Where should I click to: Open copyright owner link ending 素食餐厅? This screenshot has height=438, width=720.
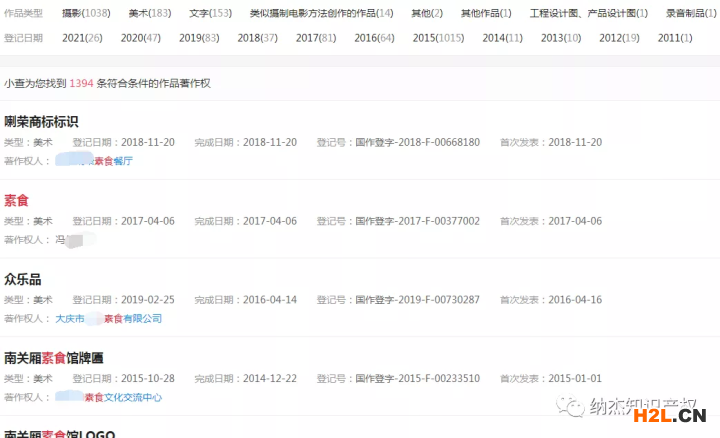tap(94, 161)
